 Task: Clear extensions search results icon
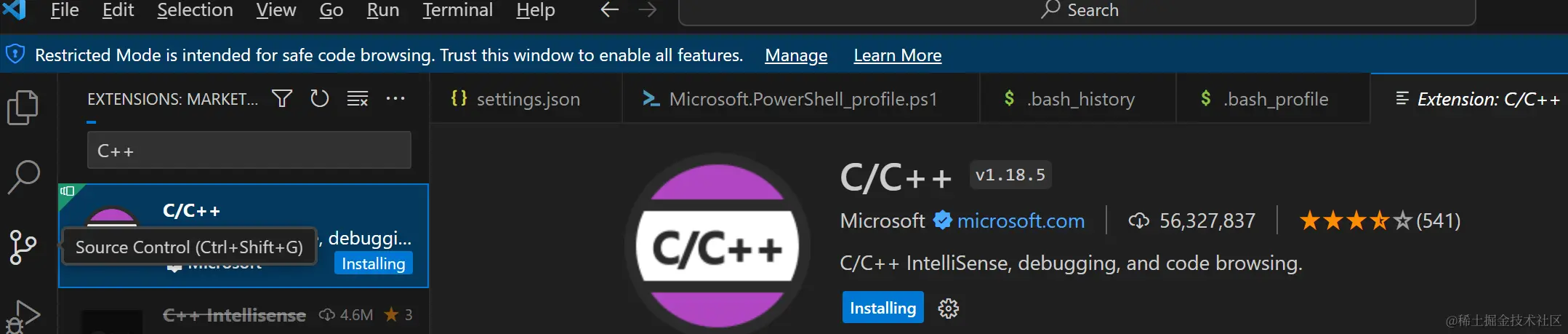tap(358, 98)
